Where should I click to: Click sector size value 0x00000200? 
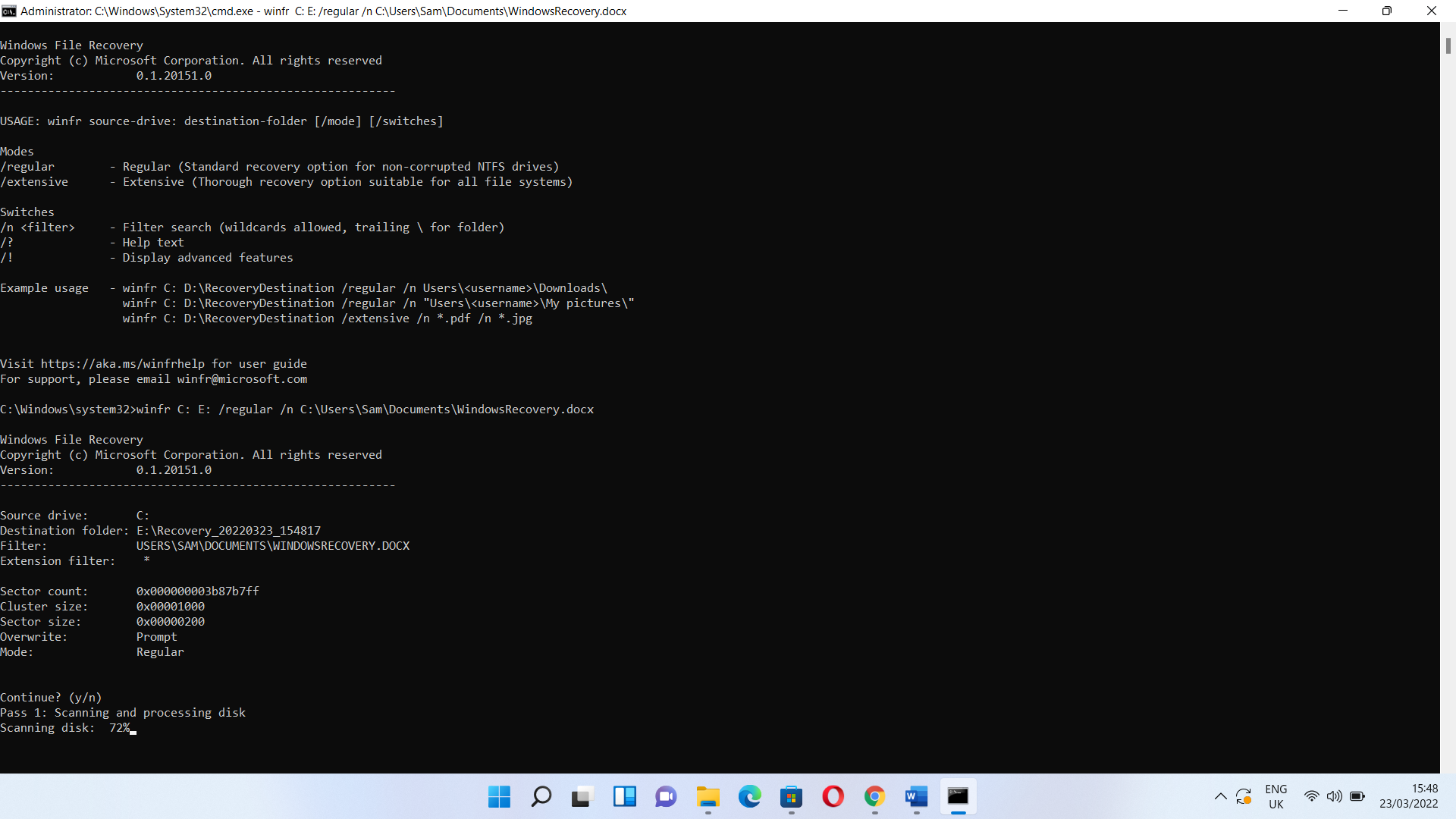click(x=171, y=622)
